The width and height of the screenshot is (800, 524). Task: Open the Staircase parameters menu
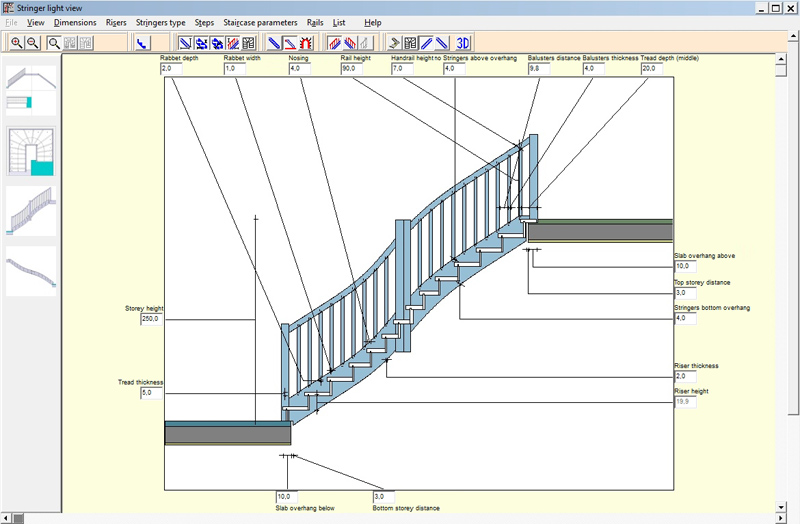click(260, 22)
